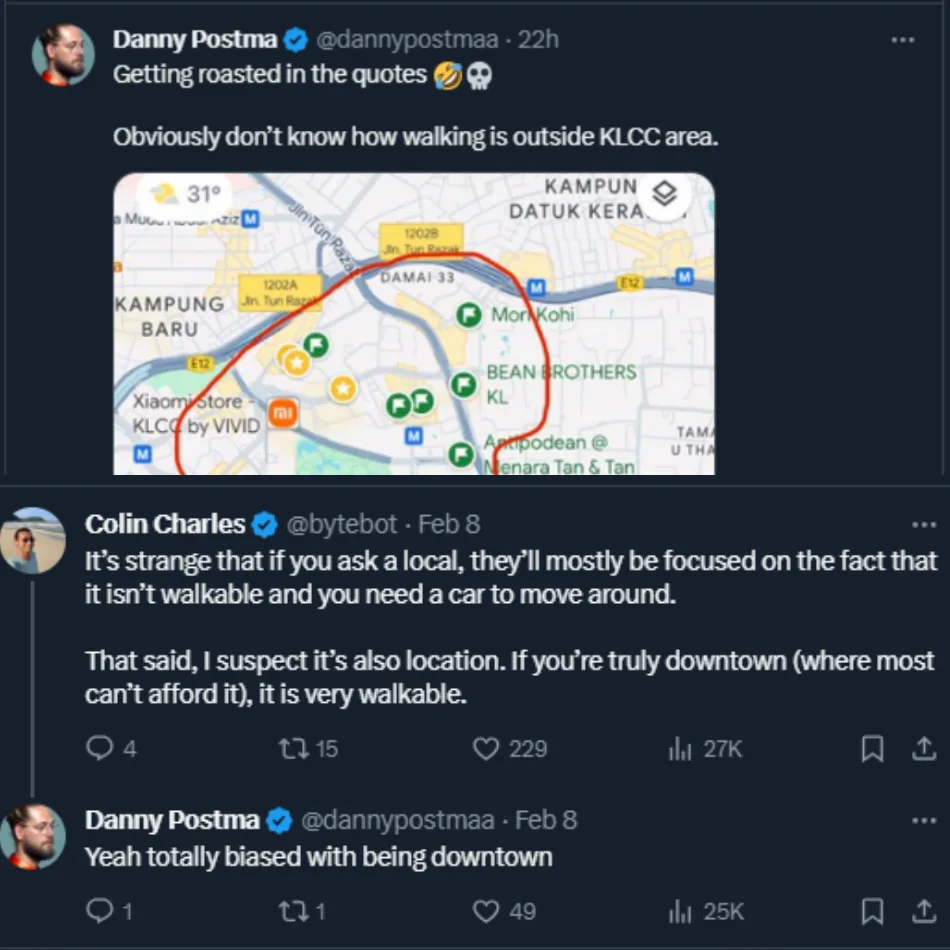
Task: Click Colin Charles's profile avatar
Action: 34,540
